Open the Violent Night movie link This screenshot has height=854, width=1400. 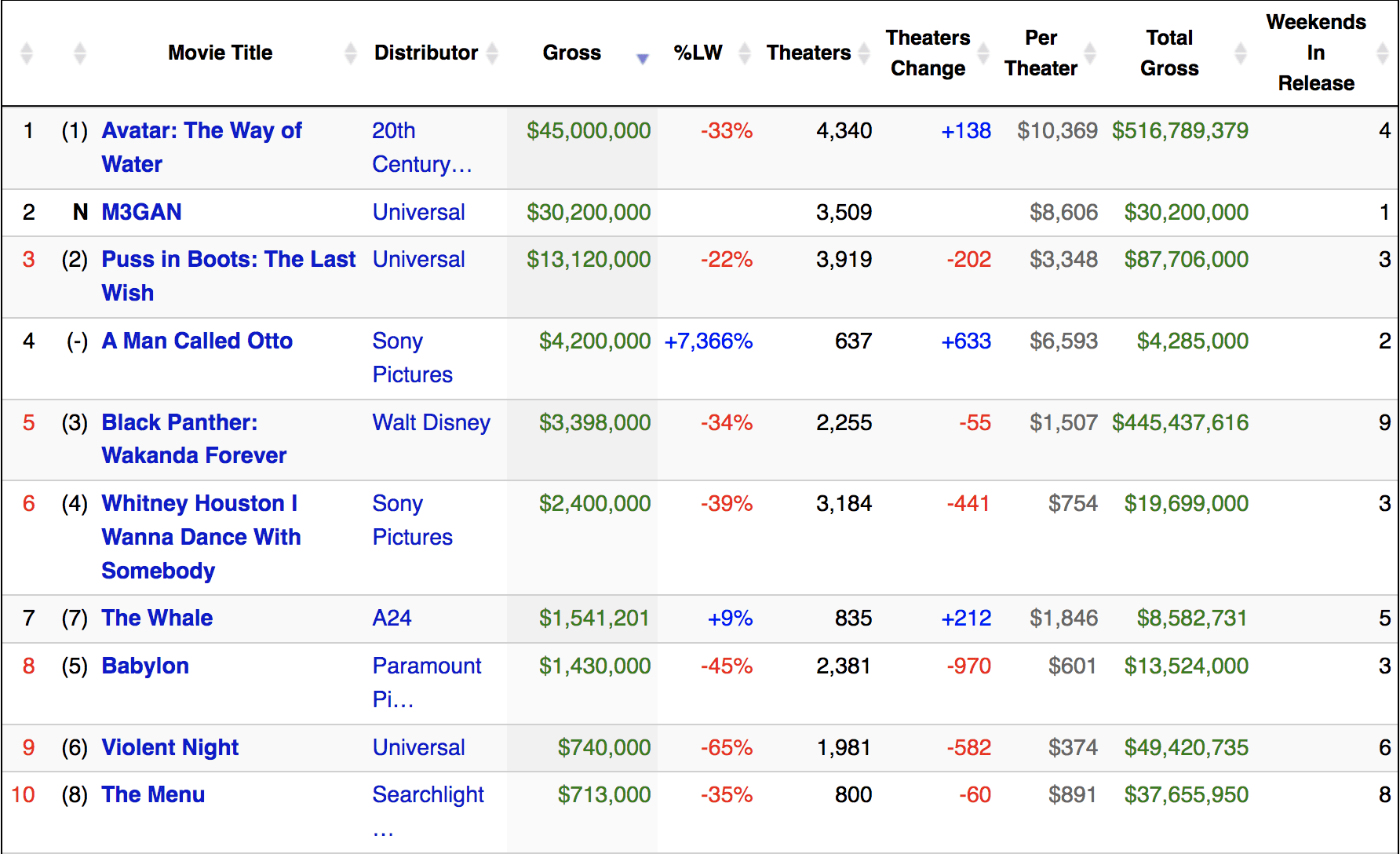pos(170,747)
